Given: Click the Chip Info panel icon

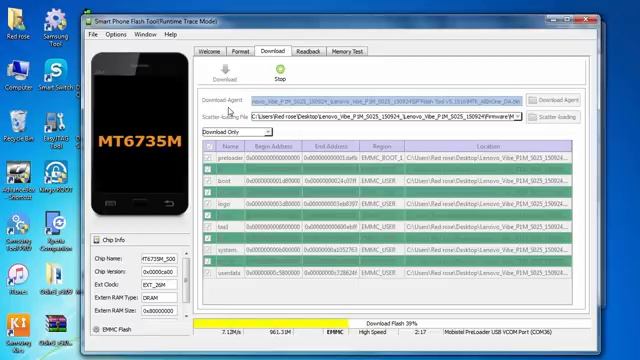Looking at the screenshot, I should coord(96,240).
